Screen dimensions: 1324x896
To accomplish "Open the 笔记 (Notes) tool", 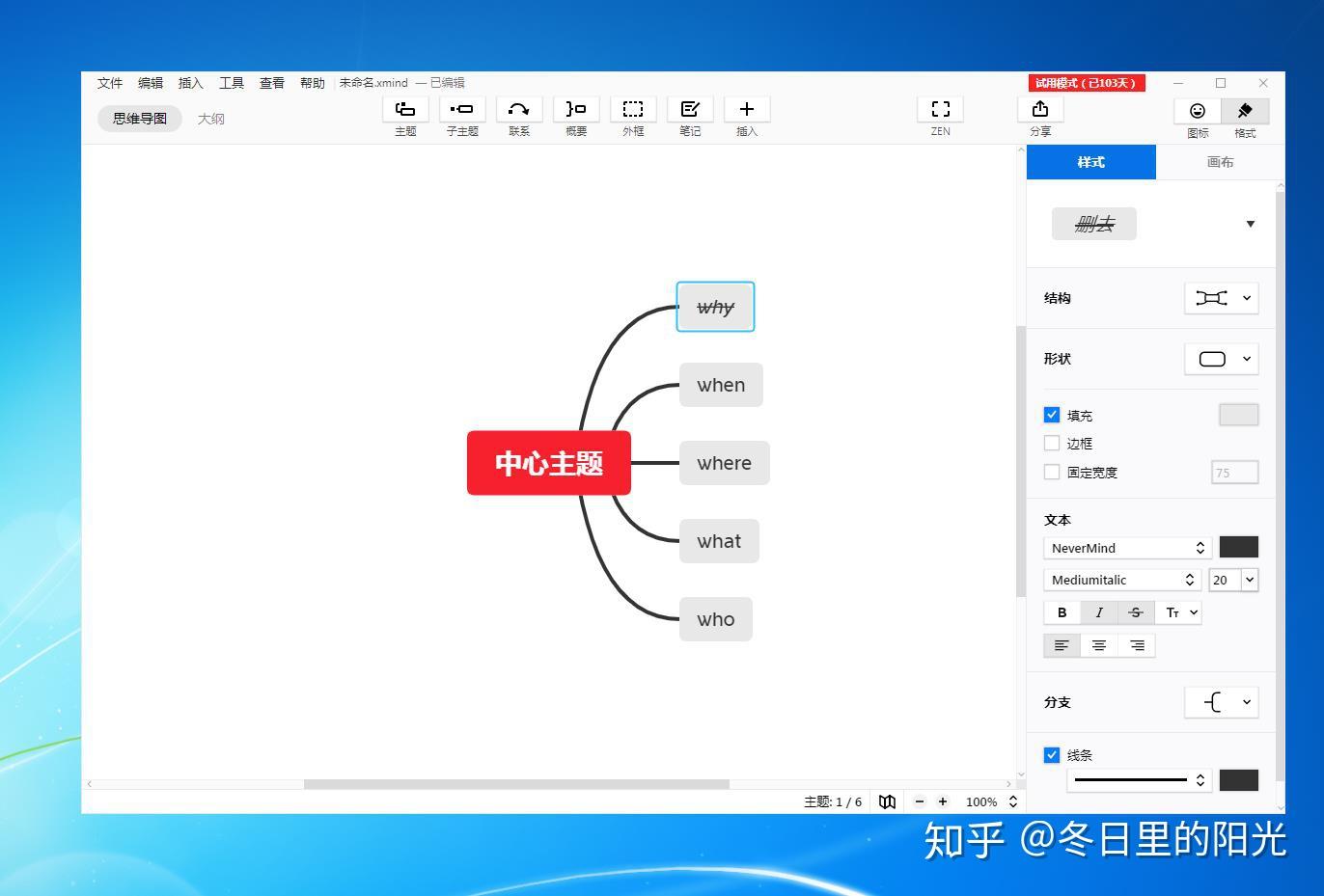I will point(690,109).
